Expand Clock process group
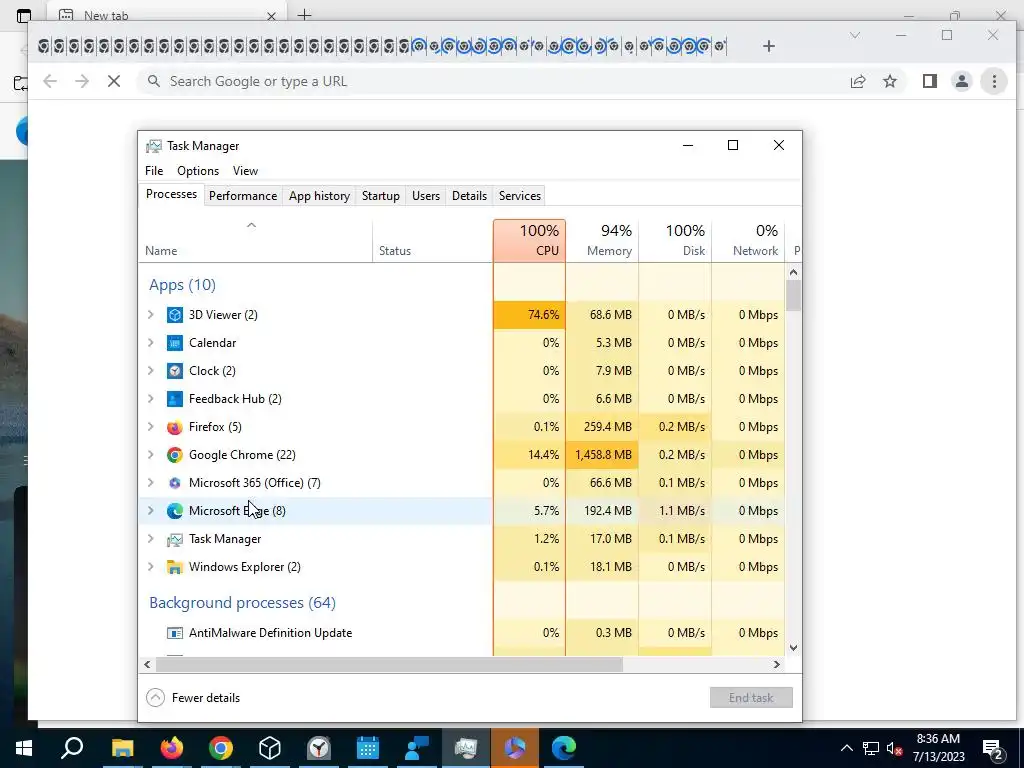 coord(151,371)
